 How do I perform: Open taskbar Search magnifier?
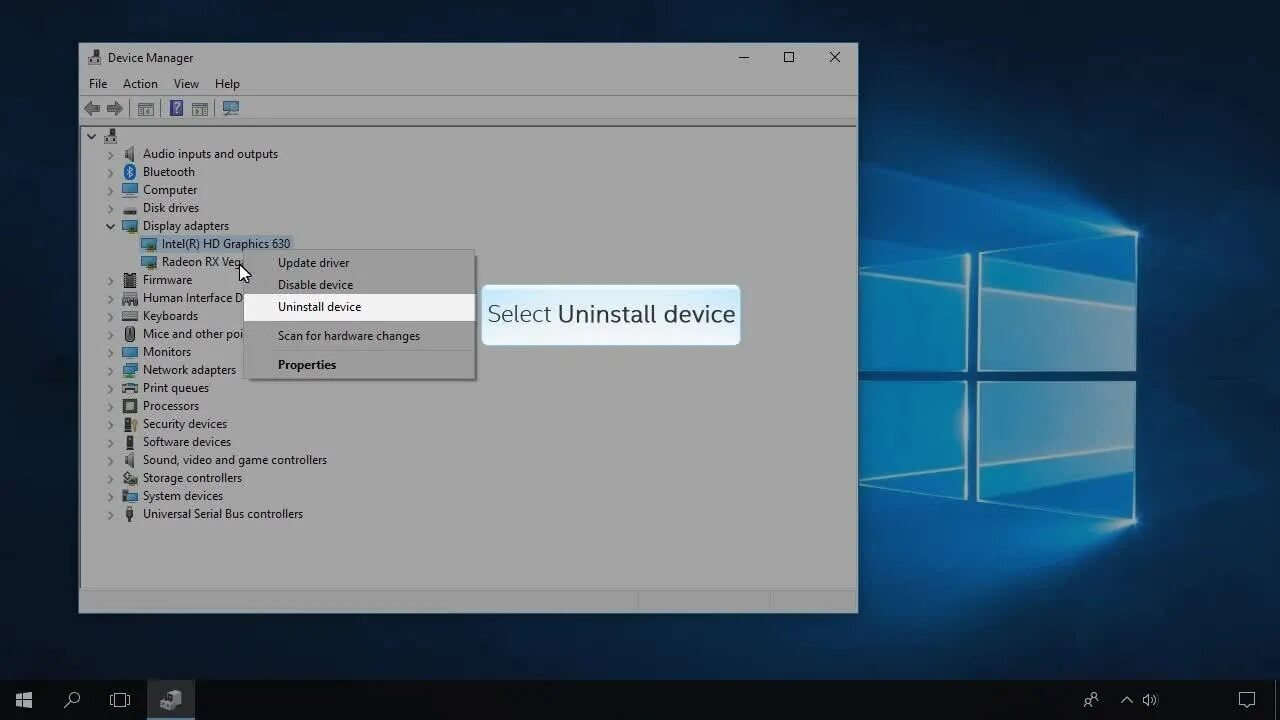(x=72, y=700)
